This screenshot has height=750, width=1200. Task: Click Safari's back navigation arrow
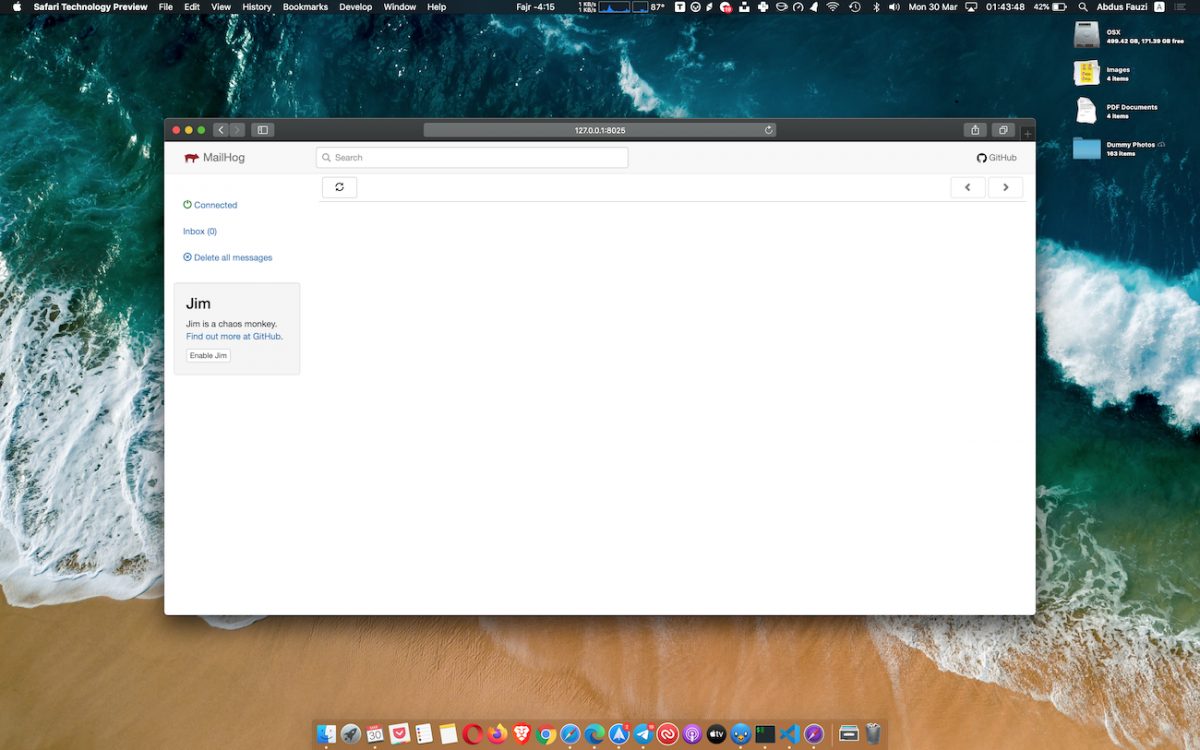221,129
